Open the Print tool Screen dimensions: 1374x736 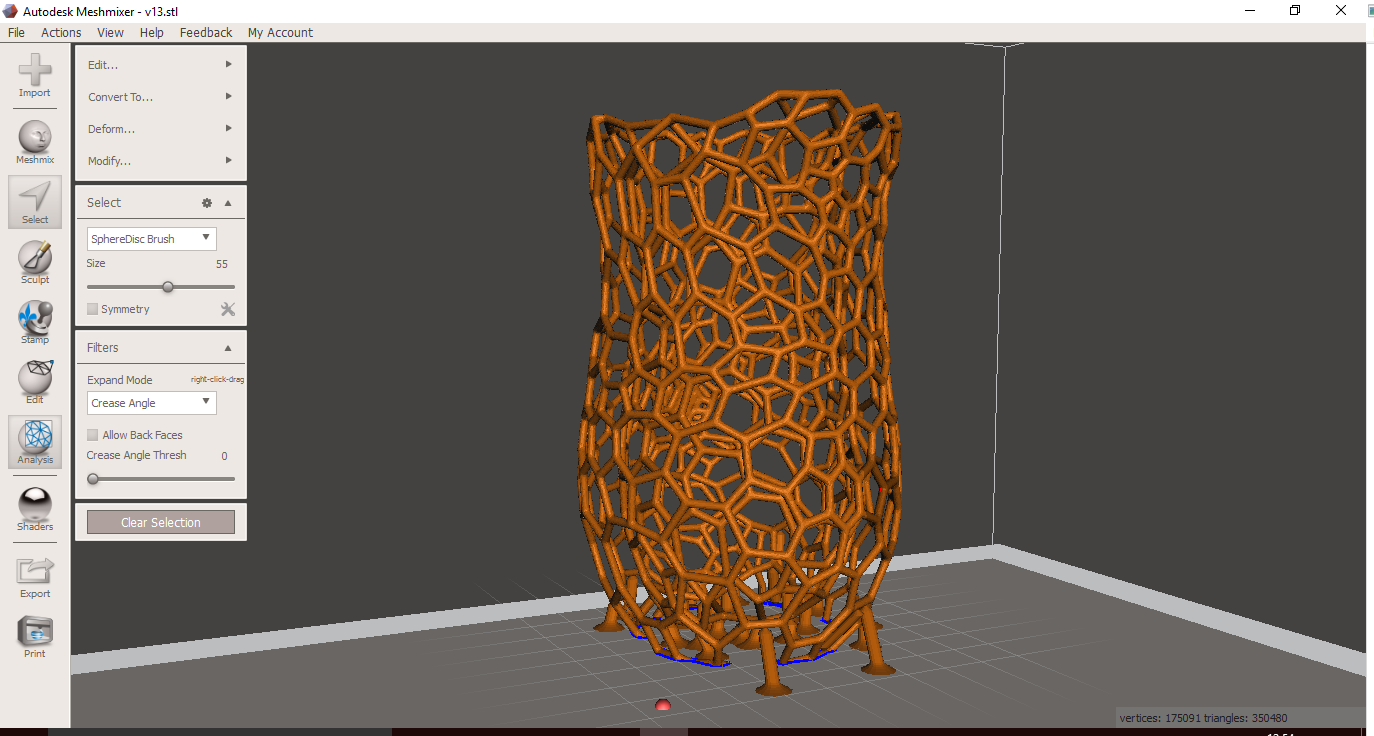tap(35, 636)
